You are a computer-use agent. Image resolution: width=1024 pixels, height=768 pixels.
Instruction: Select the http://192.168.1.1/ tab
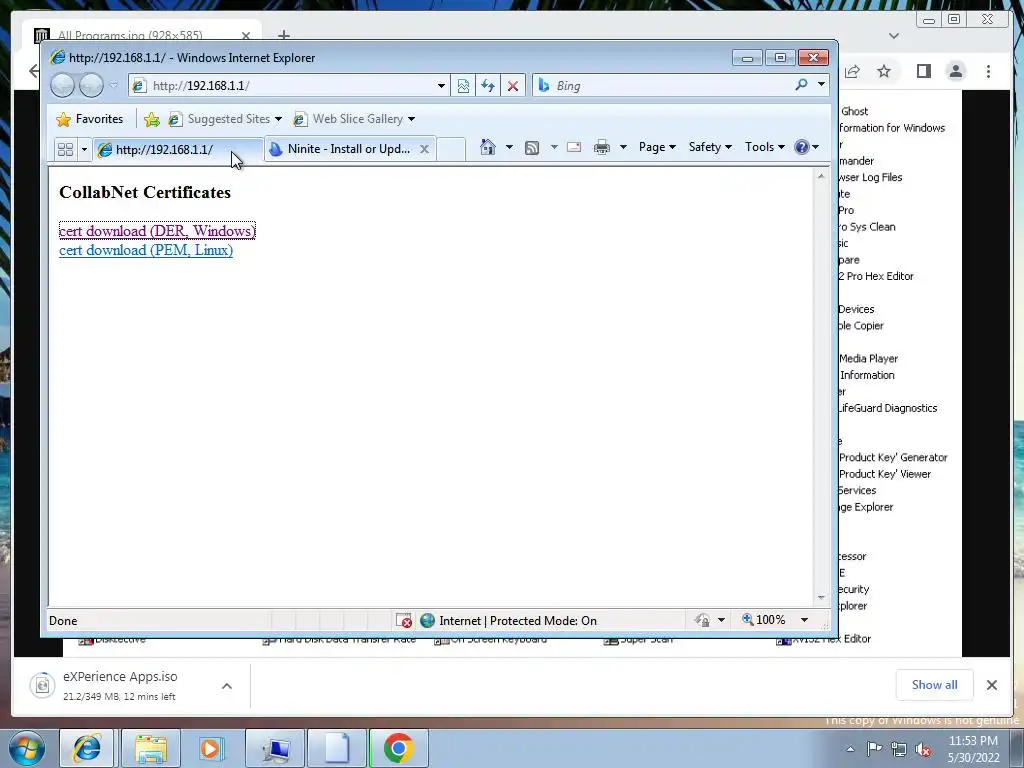(178, 150)
